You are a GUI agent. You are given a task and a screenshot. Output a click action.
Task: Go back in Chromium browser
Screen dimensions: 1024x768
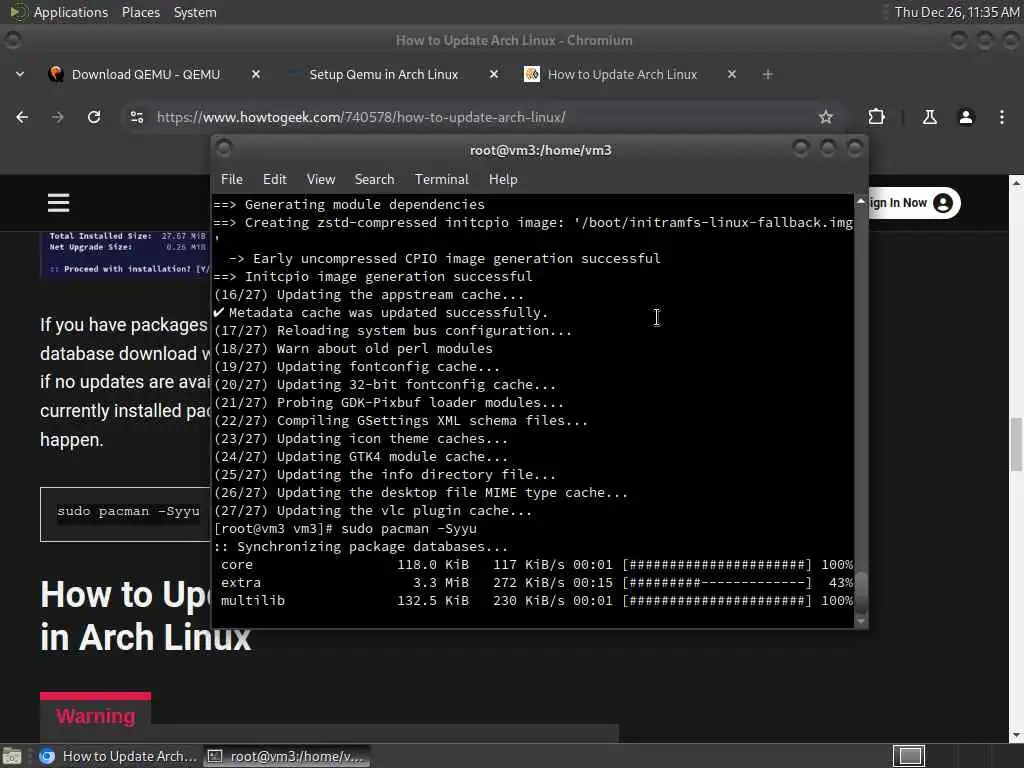click(x=22, y=117)
